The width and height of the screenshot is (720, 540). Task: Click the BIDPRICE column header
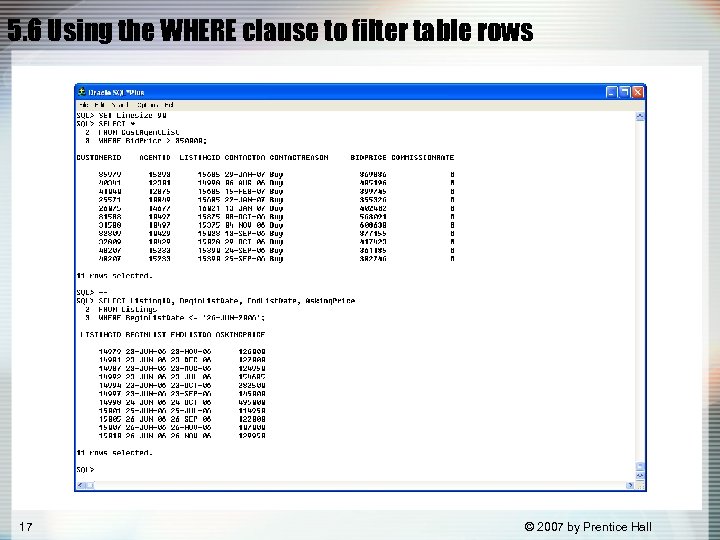[368, 158]
